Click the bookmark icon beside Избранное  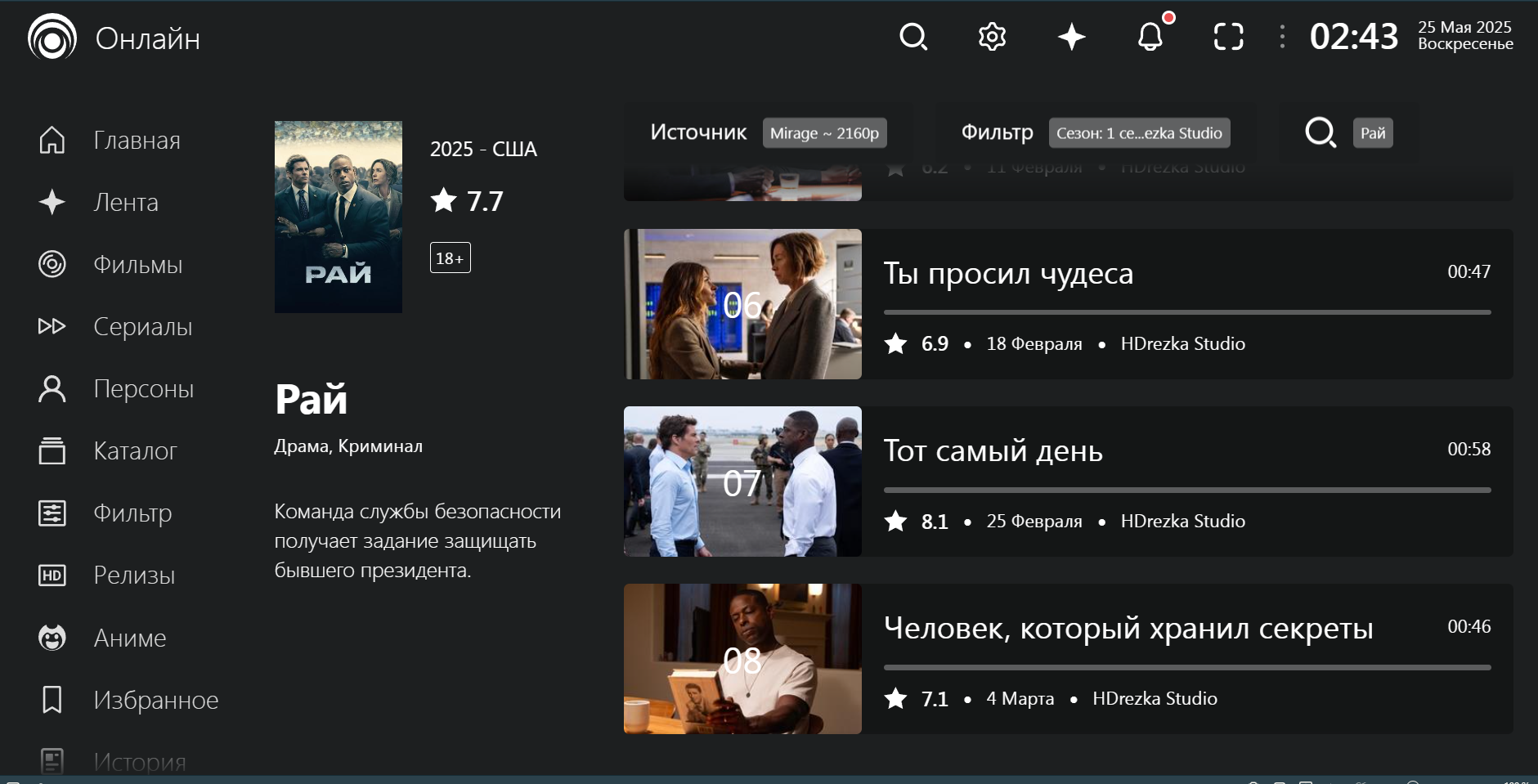point(52,699)
